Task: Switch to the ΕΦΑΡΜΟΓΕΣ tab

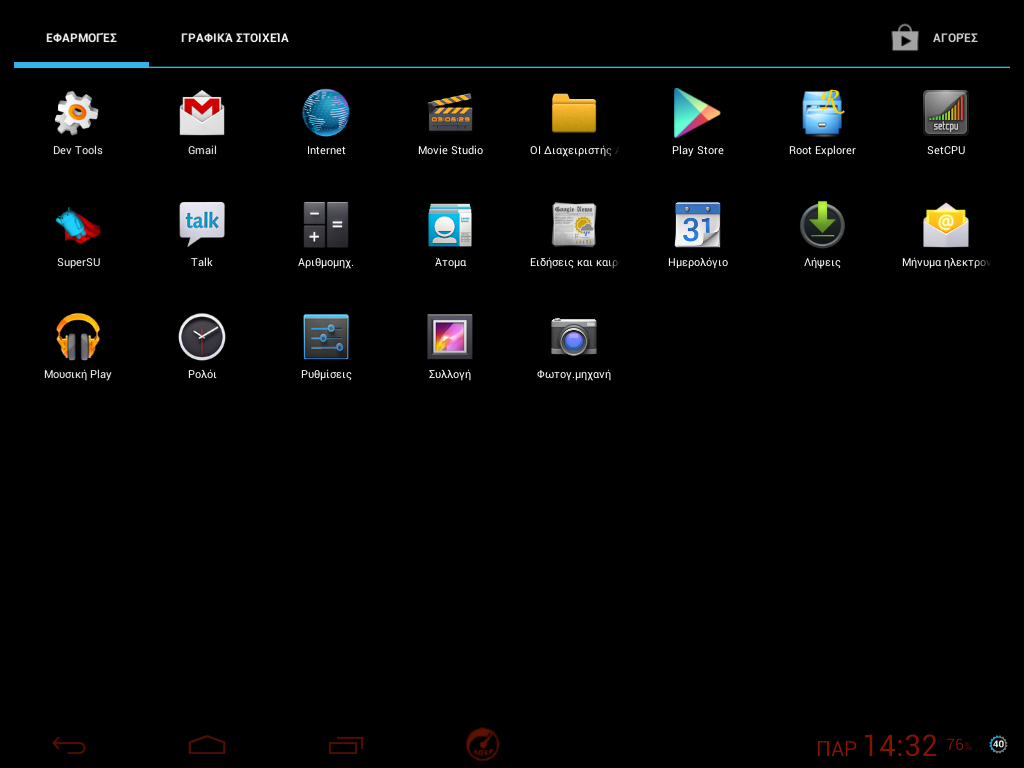Action: 82,38
